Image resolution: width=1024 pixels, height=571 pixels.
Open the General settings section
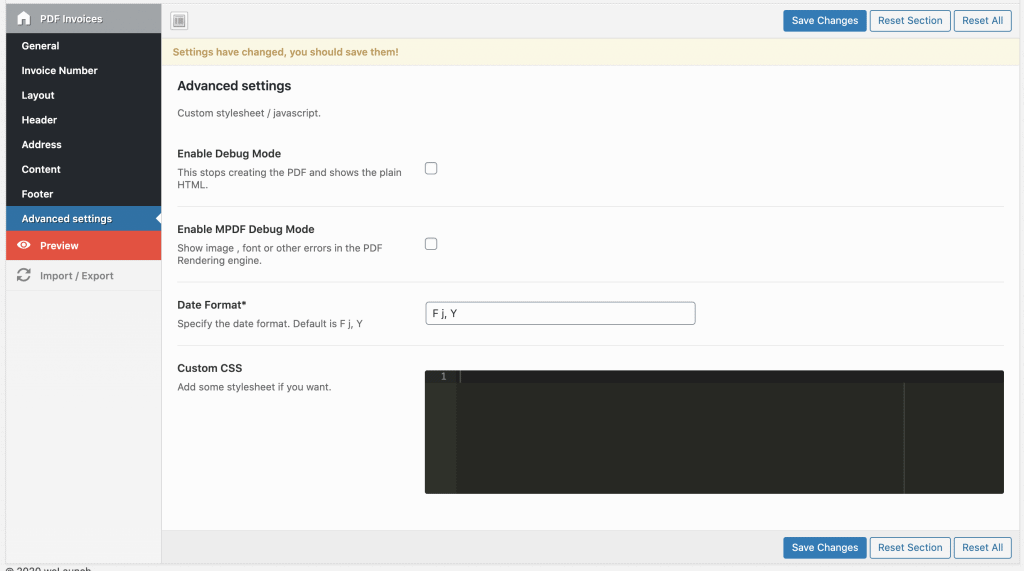tap(40, 46)
